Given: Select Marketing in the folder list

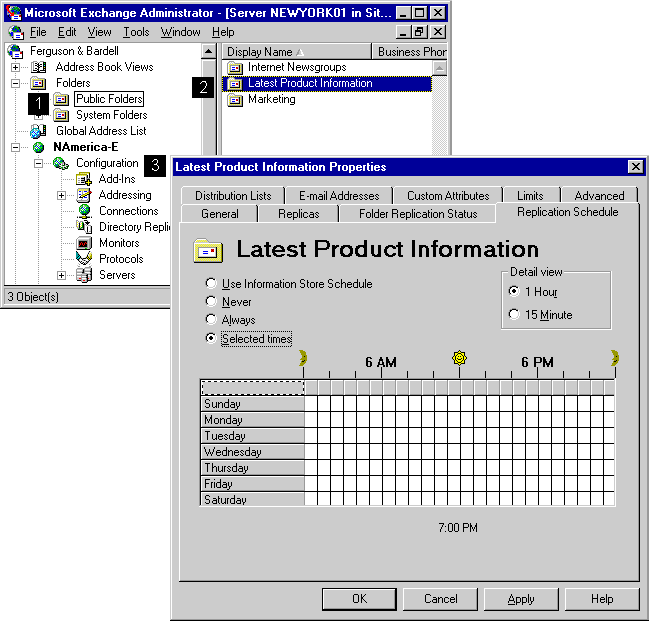Looking at the screenshot, I should coord(272,99).
